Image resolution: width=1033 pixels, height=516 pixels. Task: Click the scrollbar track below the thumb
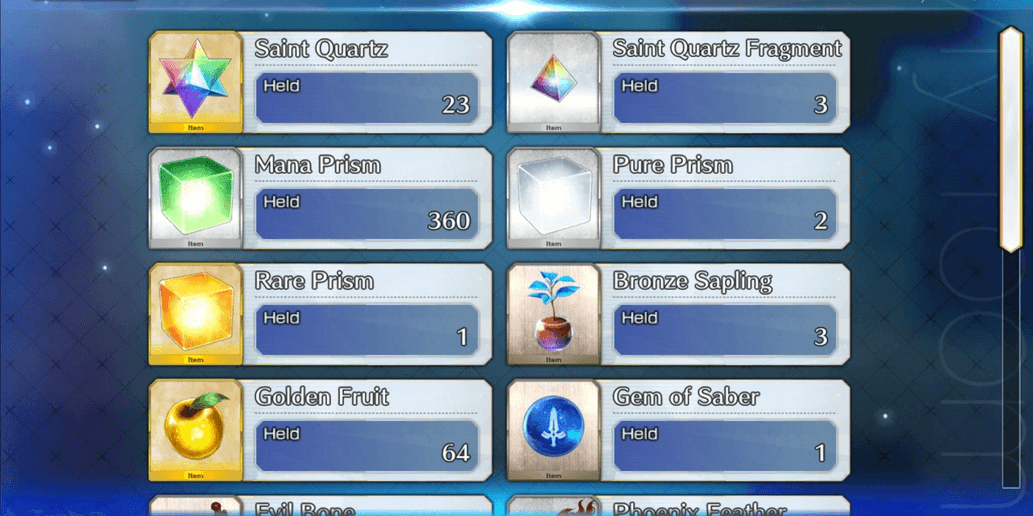[1011, 370]
